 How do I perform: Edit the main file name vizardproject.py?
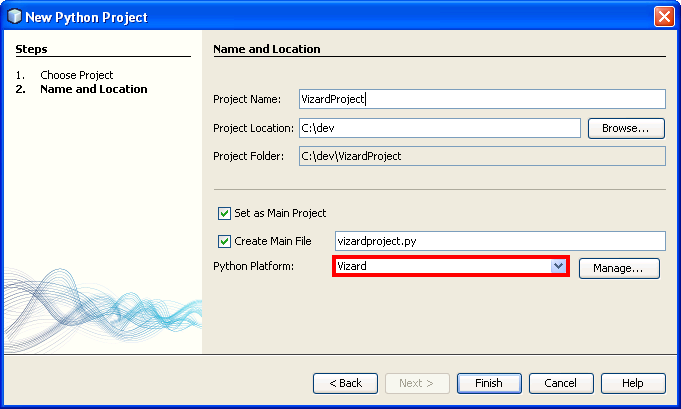500,241
